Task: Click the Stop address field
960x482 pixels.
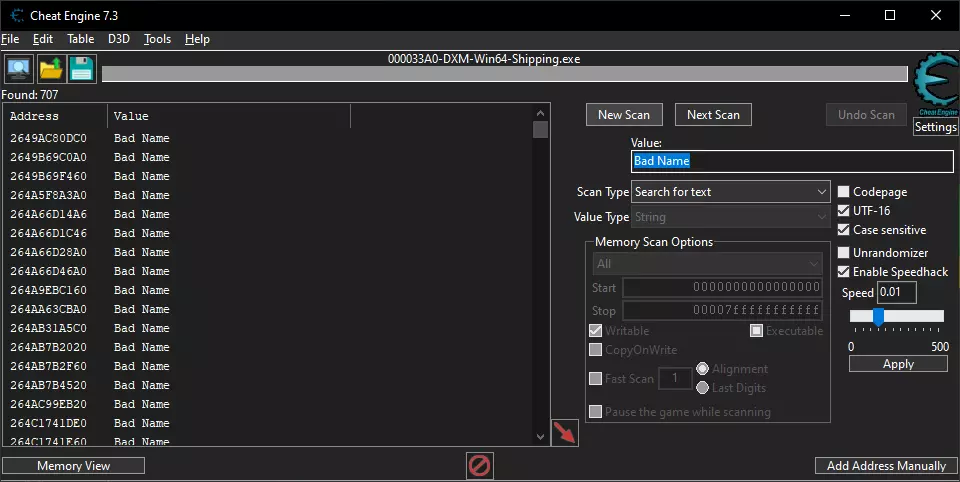Action: pyautogui.click(x=722, y=311)
